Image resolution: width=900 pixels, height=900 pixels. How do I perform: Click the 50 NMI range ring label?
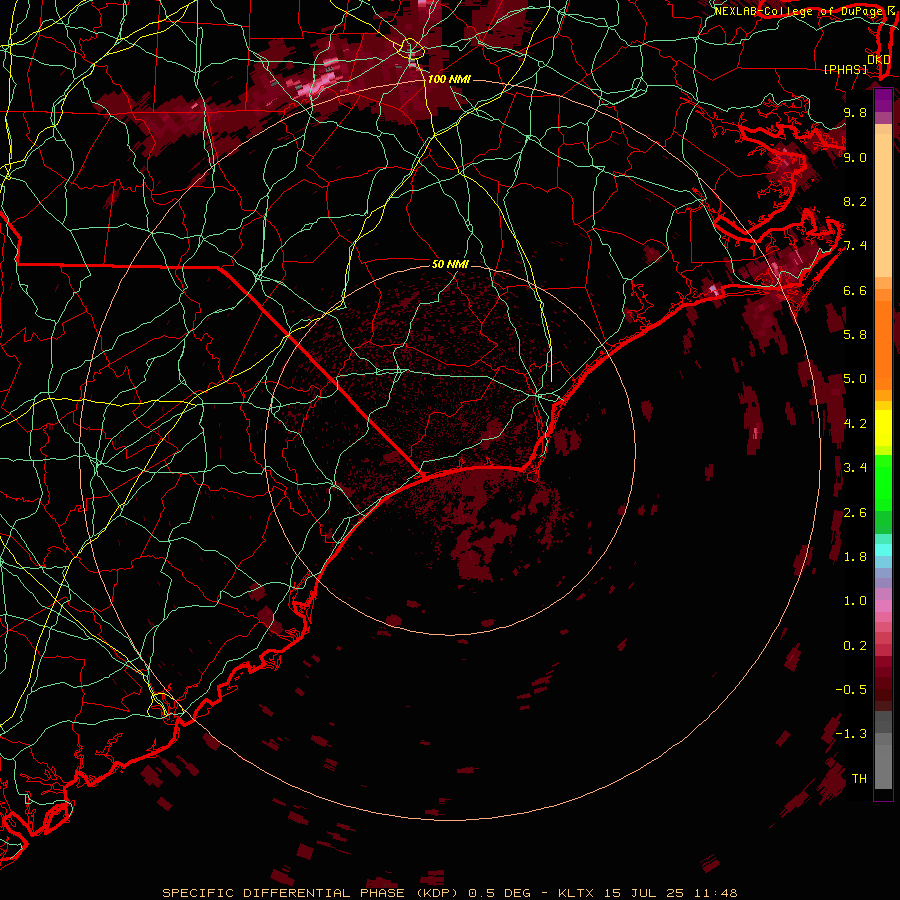tap(450, 264)
